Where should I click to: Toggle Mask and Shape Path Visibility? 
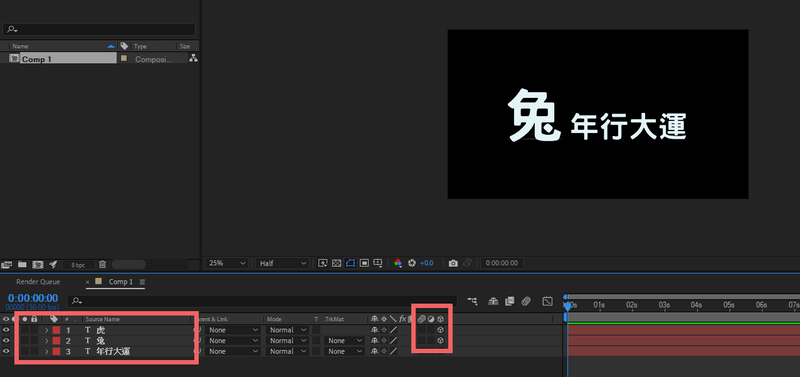351,263
